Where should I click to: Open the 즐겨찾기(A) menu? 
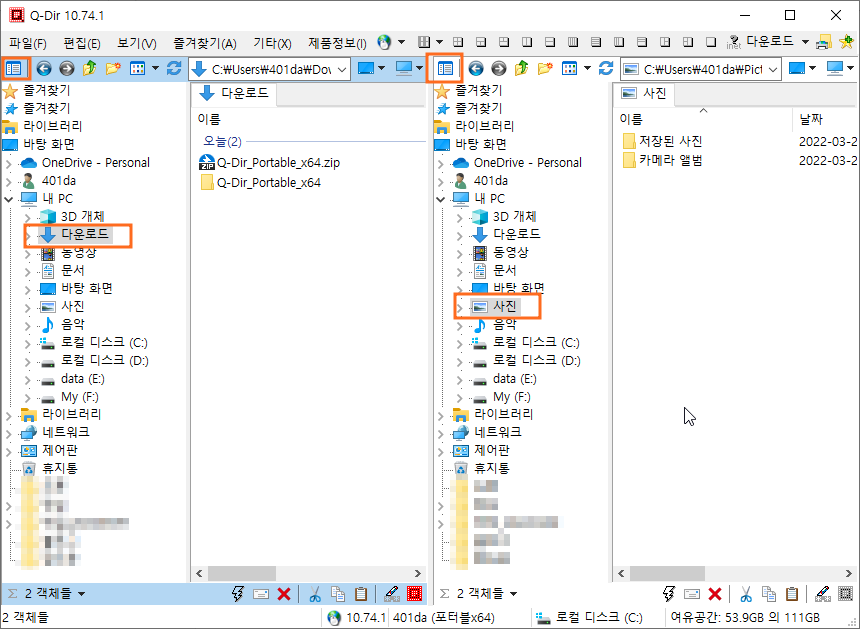tap(205, 43)
